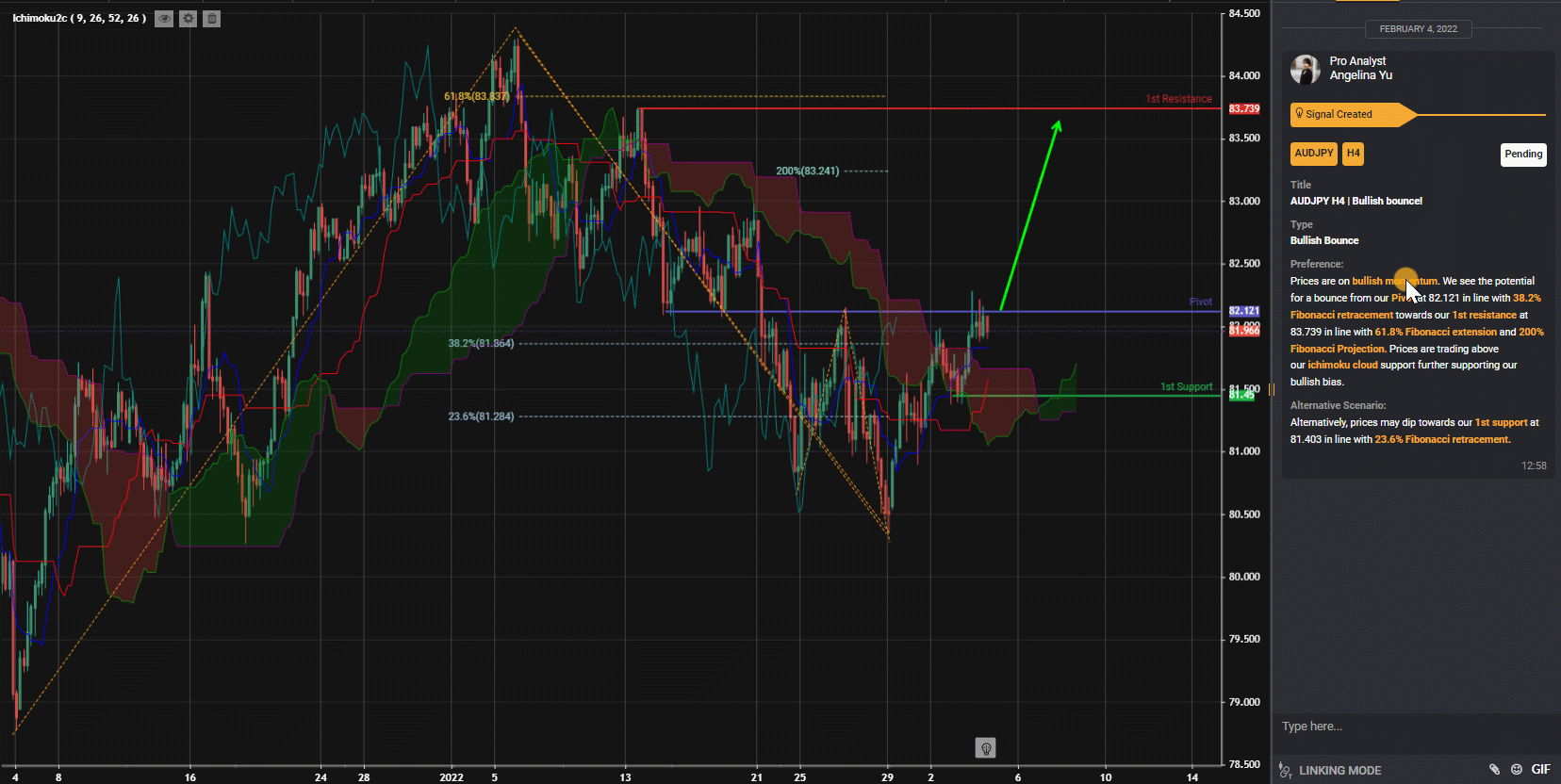The height and width of the screenshot is (784, 1561).
Task: Open the GIF picker
Action: coord(1540,770)
